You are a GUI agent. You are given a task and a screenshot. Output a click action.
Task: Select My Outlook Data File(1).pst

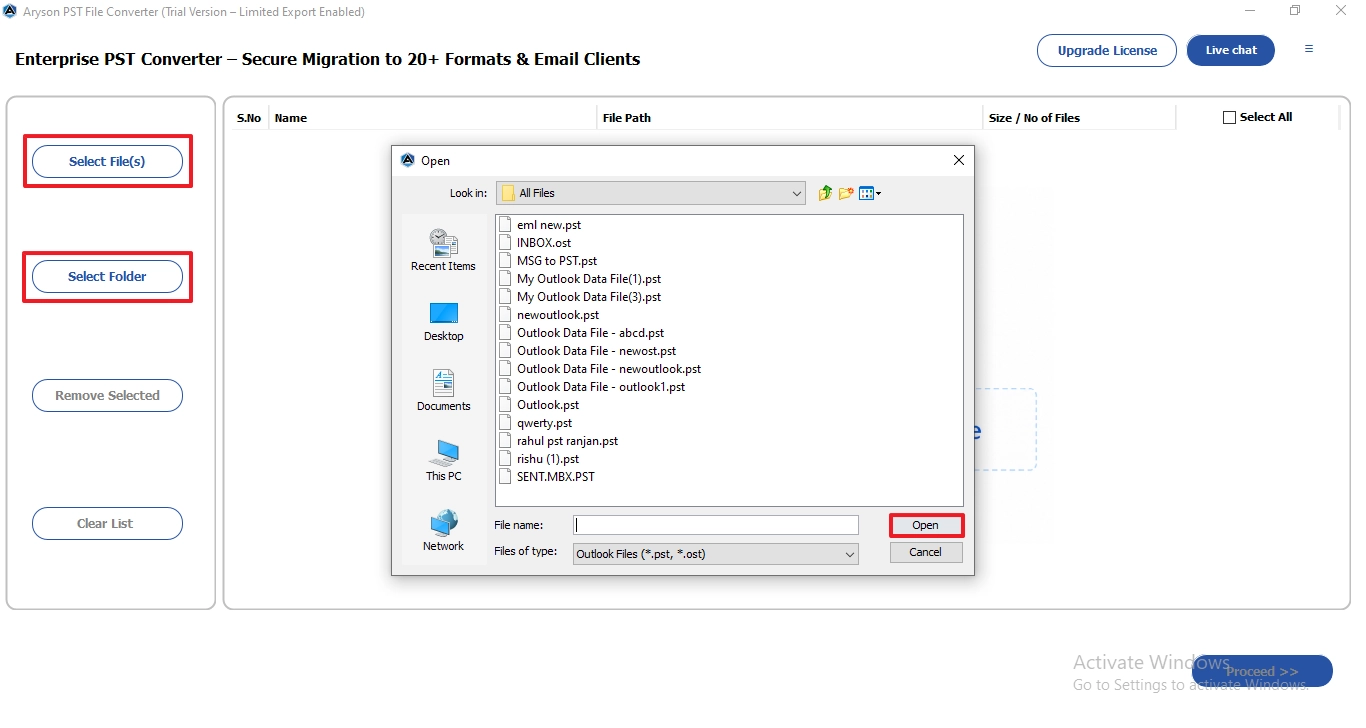click(589, 279)
